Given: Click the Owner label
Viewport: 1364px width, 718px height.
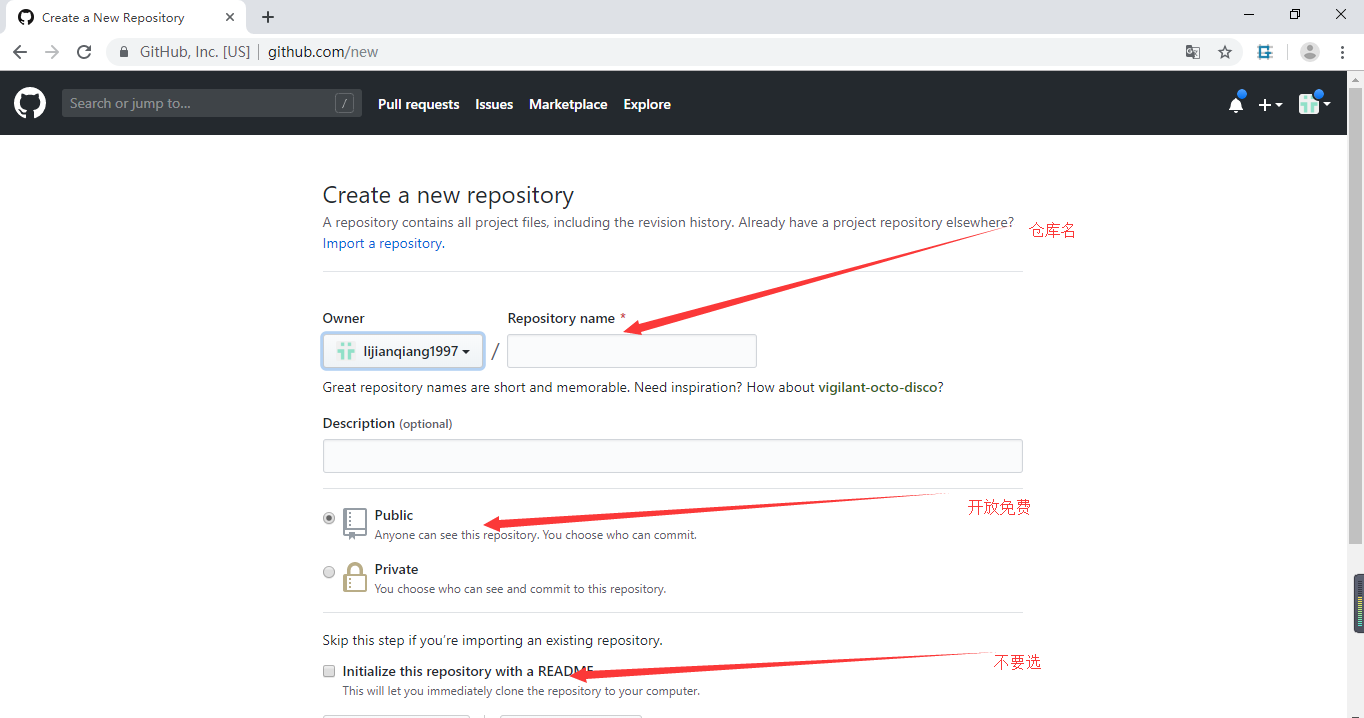Looking at the screenshot, I should 344,318.
